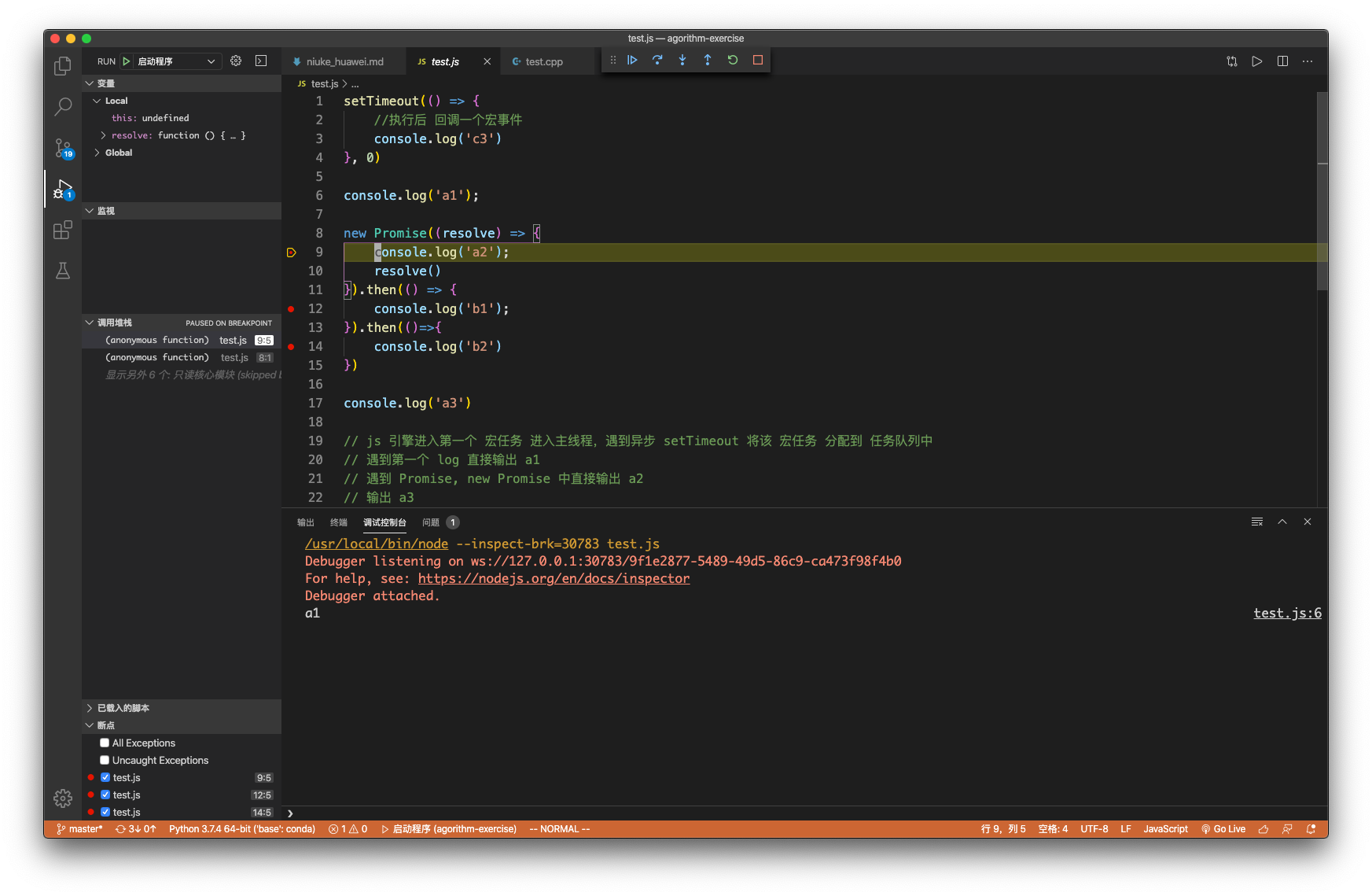Image resolution: width=1372 pixels, height=896 pixels.
Task: Restart the debug session
Action: (x=733, y=60)
